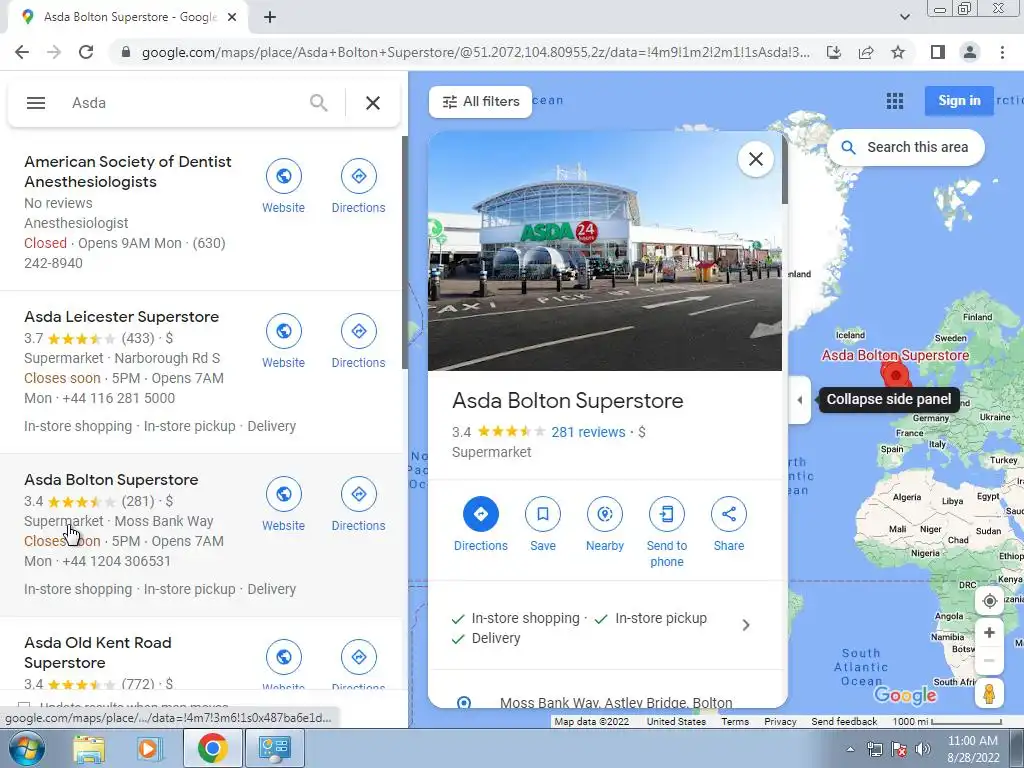Get Directions to Asda Leicester Superstore

point(359,342)
